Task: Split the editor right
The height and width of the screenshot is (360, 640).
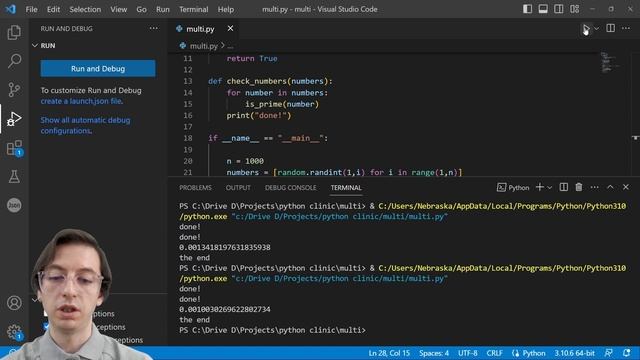Action: click(x=611, y=28)
